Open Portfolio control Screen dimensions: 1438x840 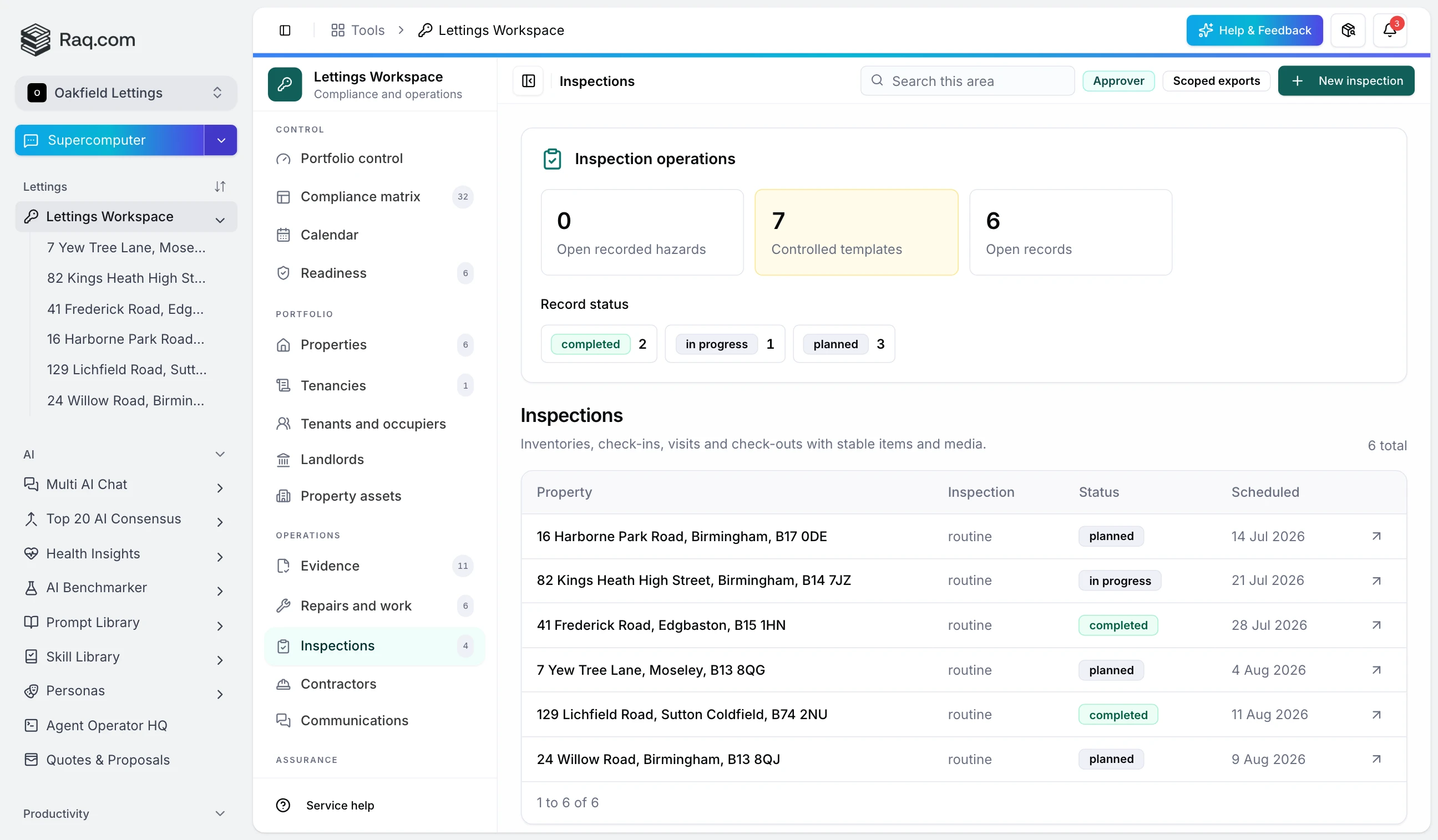[x=374, y=159]
